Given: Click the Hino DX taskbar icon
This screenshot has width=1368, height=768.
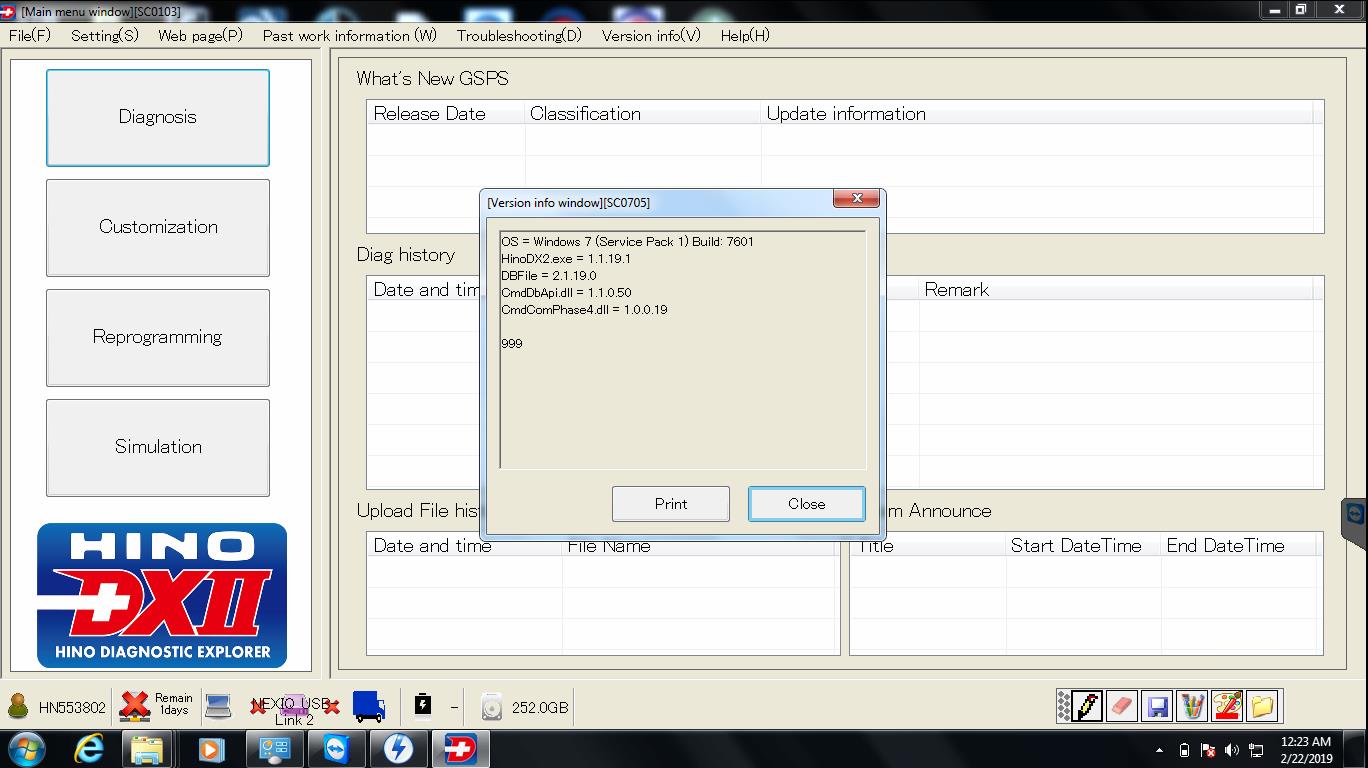Looking at the screenshot, I should (460, 748).
